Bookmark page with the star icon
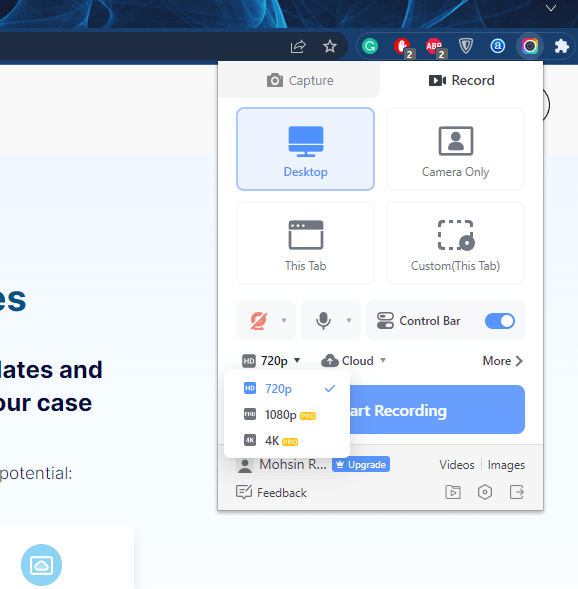578x589 pixels. 330,47
